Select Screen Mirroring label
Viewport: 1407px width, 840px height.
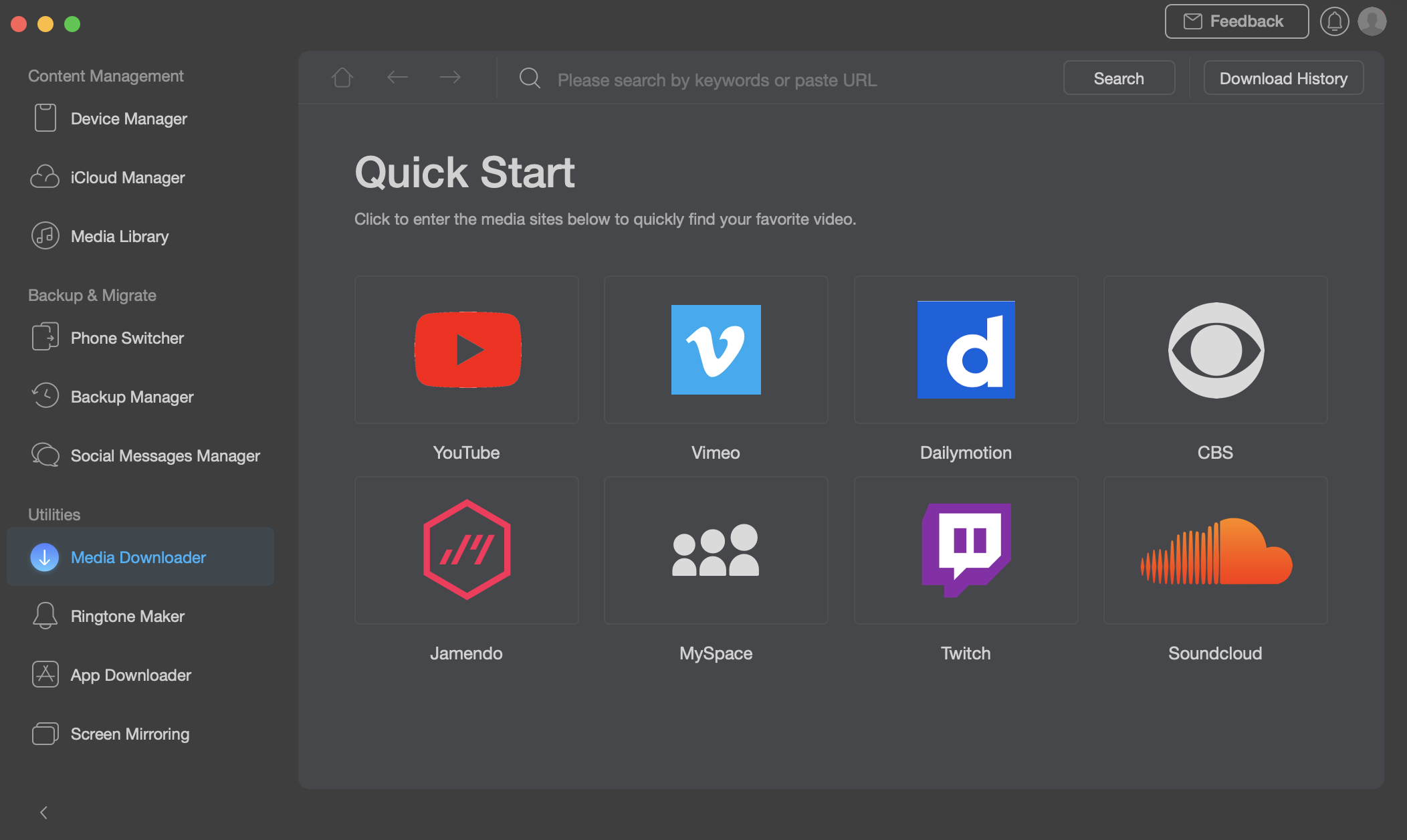click(x=130, y=734)
